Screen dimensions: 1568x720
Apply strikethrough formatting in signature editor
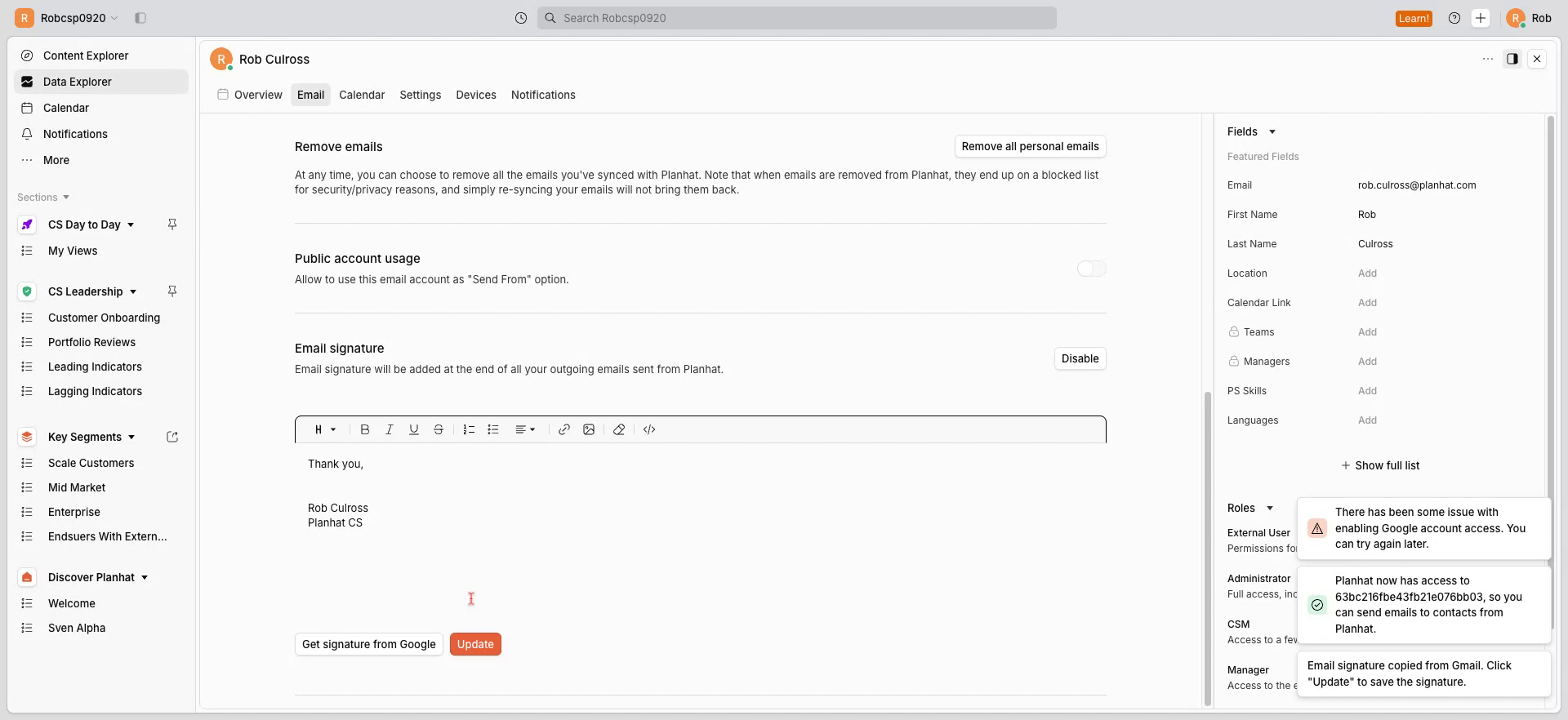pos(439,429)
